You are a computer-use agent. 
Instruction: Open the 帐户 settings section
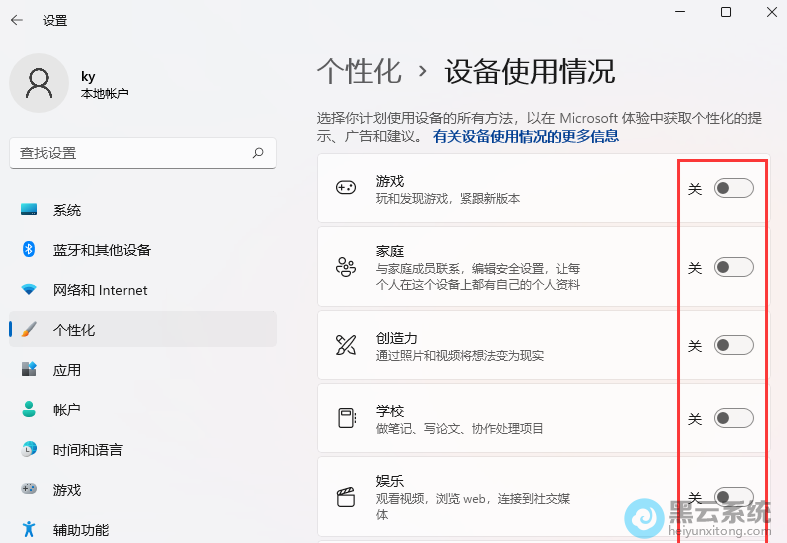point(143,409)
